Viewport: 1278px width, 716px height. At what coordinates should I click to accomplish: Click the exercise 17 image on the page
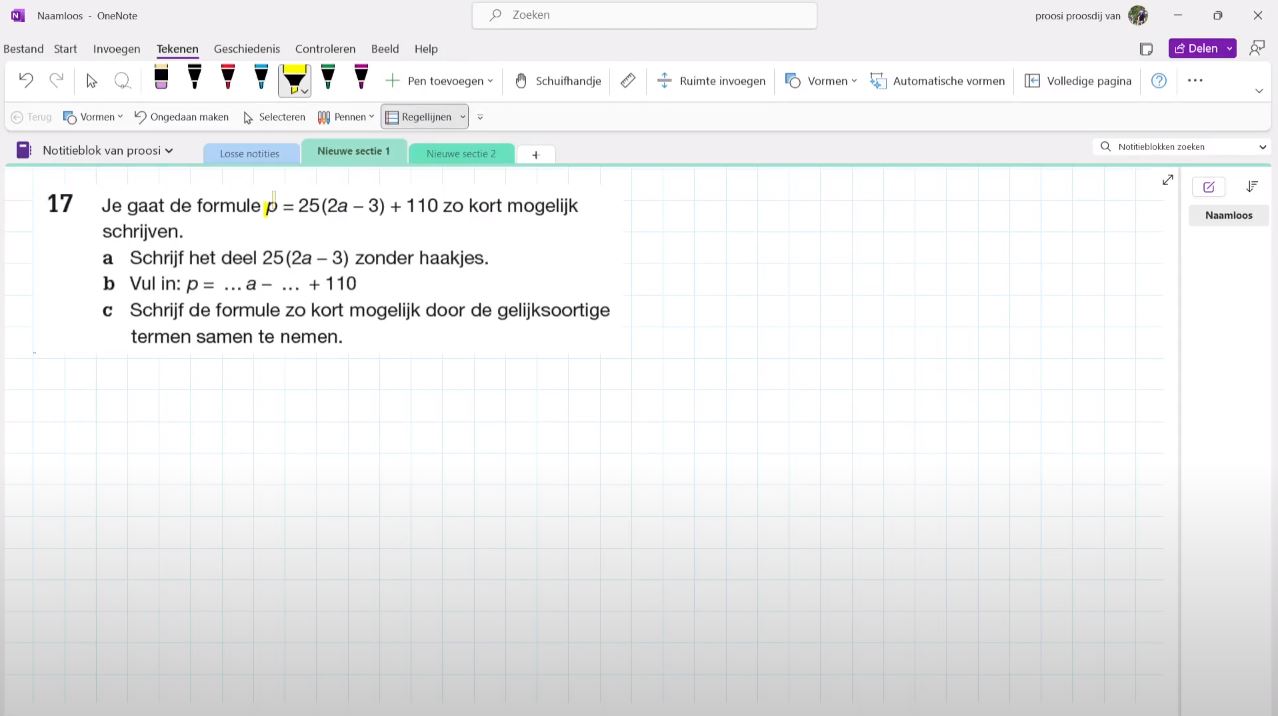click(330, 268)
